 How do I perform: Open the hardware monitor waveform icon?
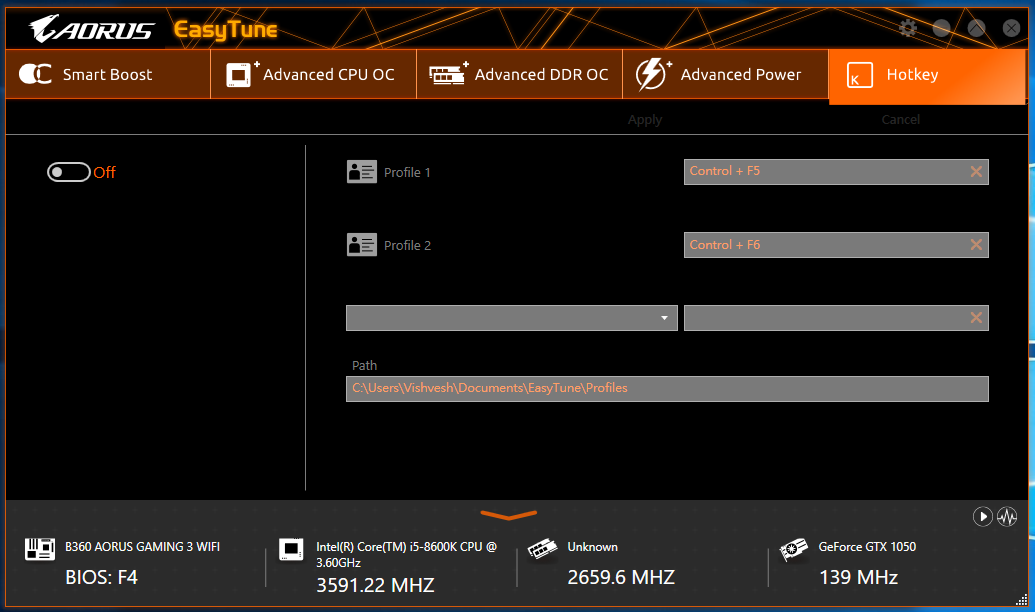coord(1007,516)
